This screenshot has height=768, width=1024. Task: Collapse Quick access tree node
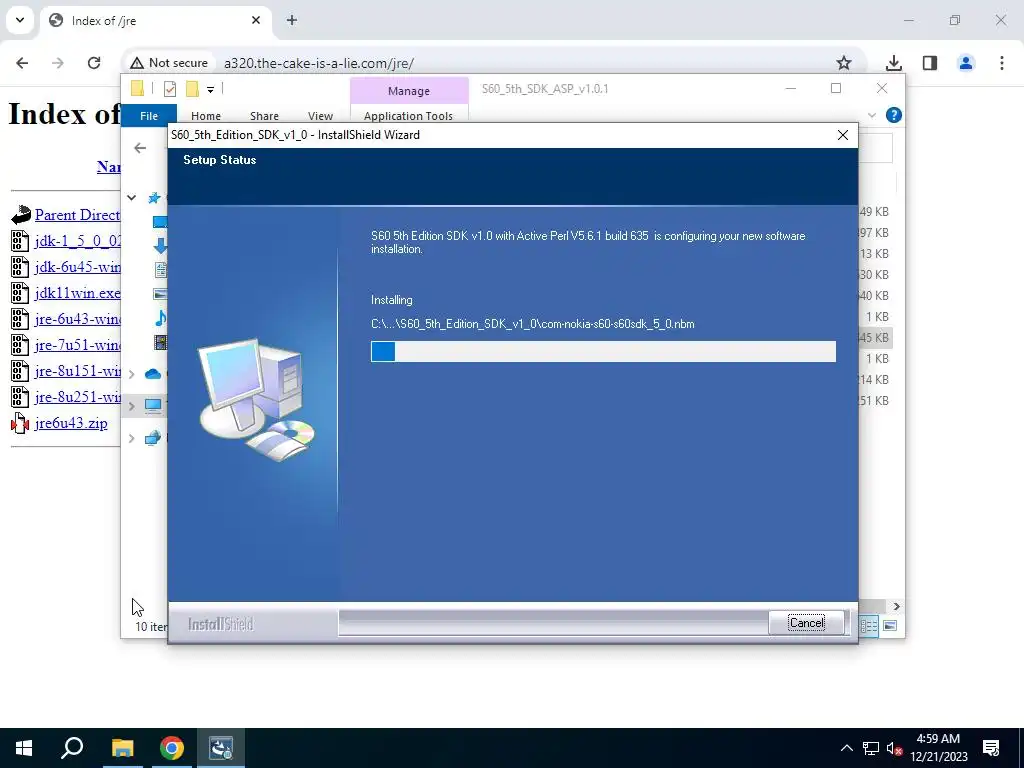(131, 197)
